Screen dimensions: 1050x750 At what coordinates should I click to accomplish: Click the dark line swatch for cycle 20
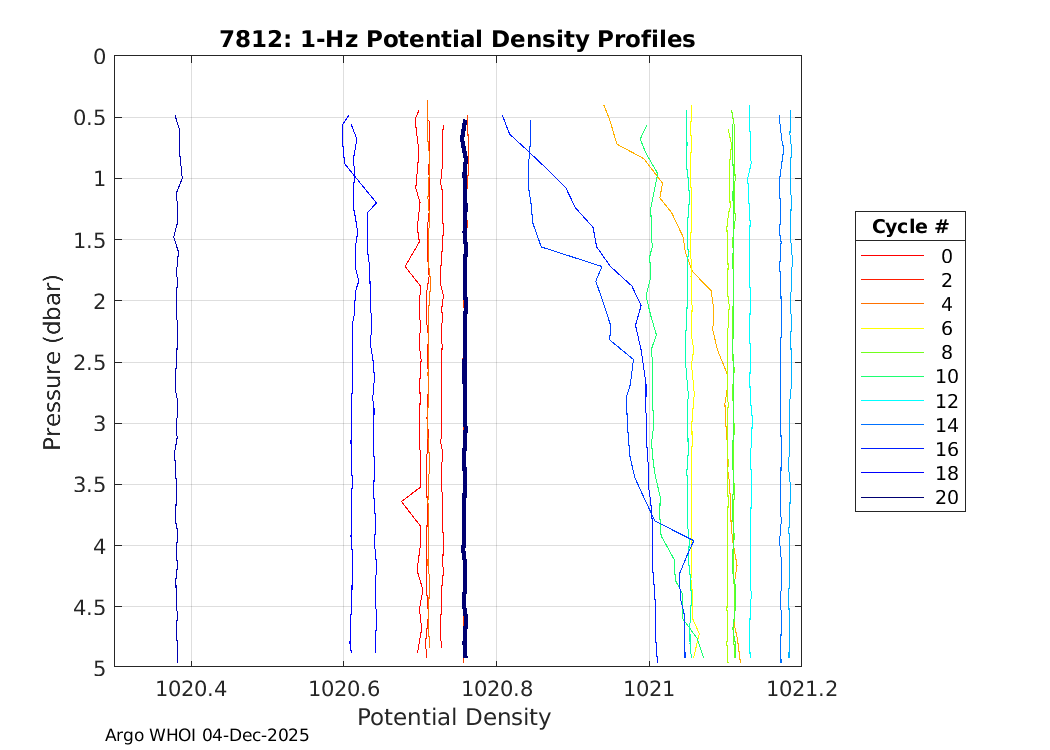click(x=887, y=498)
